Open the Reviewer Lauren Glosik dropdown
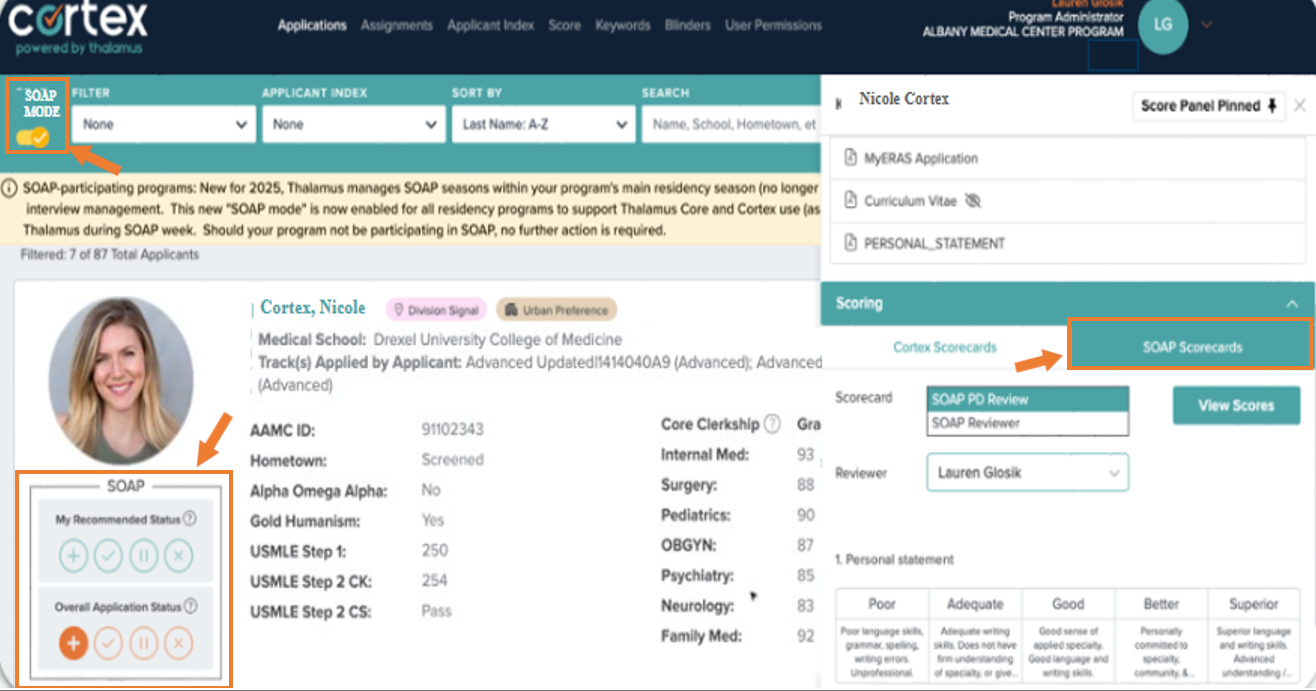Screen dimensions: 1316x691 coord(1028,473)
